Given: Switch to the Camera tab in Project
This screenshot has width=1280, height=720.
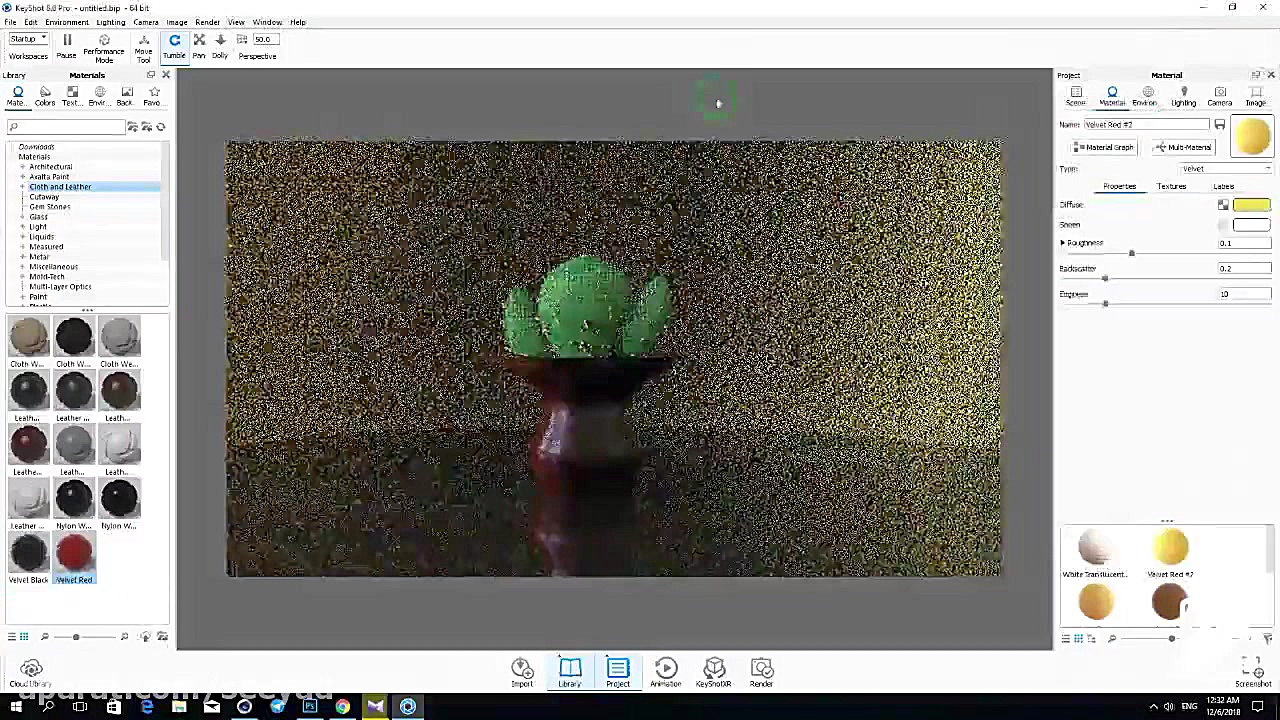Looking at the screenshot, I should tap(1220, 96).
